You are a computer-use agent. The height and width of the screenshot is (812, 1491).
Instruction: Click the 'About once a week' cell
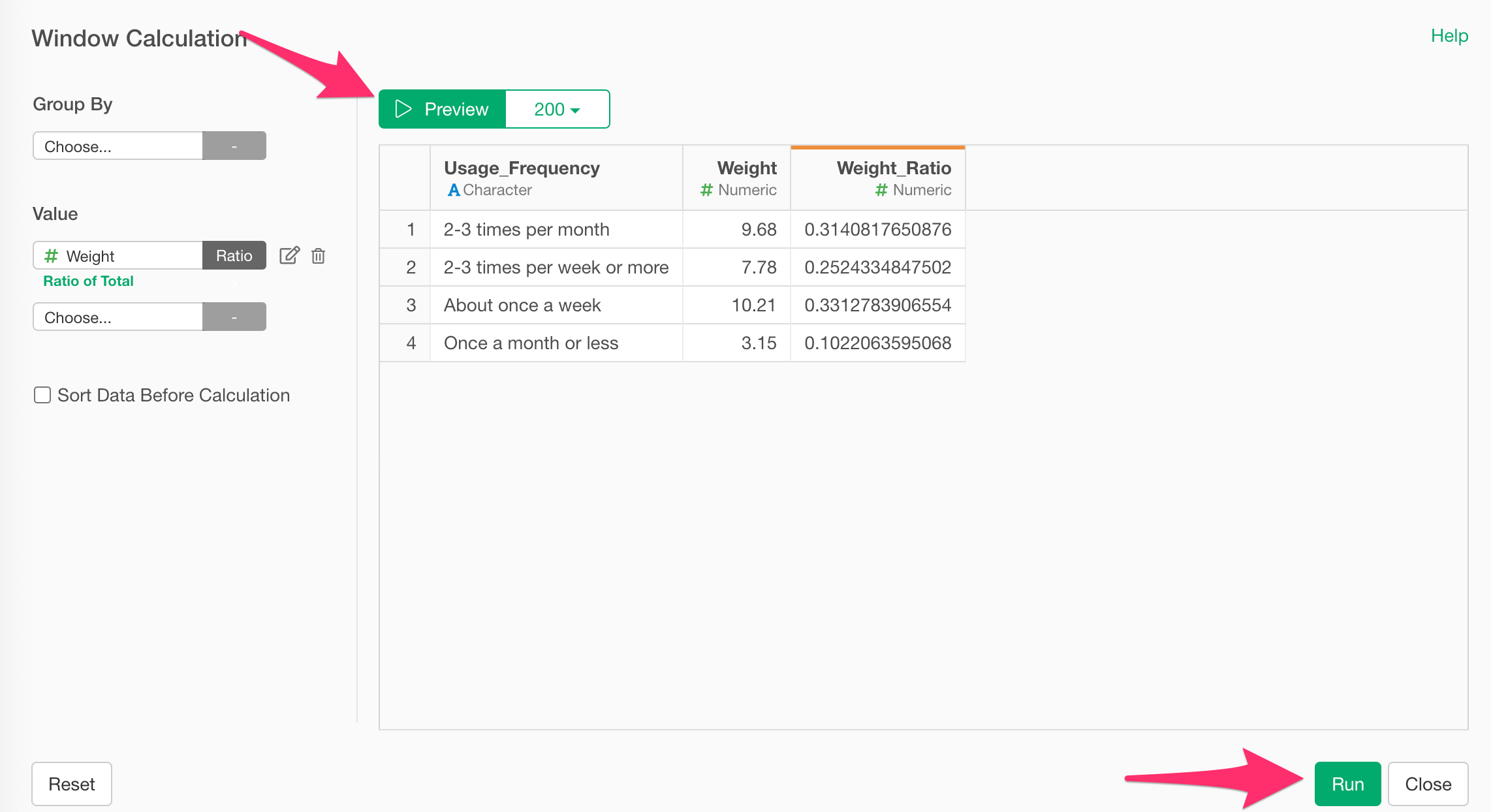coord(556,305)
